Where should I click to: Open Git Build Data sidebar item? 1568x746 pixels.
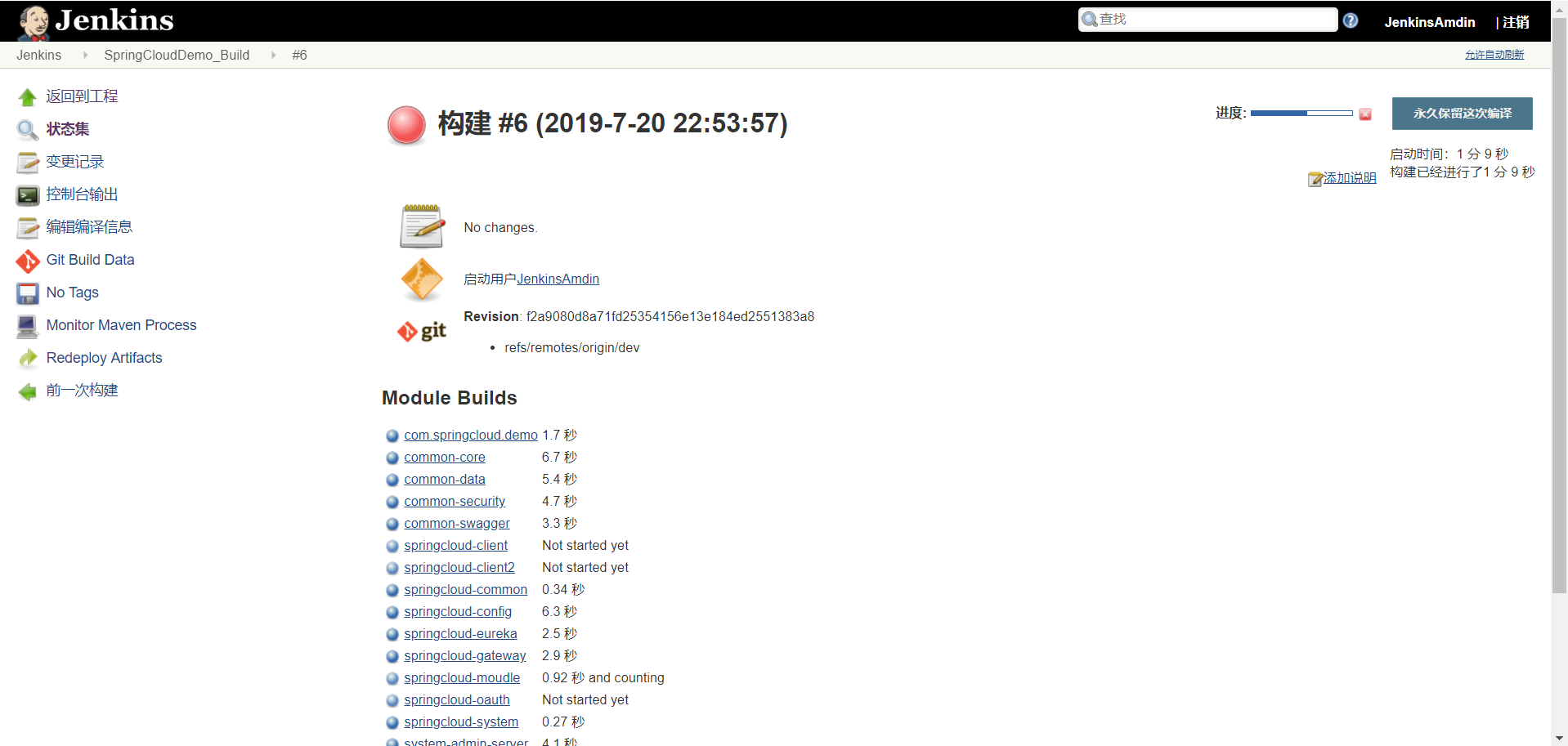[x=90, y=260]
